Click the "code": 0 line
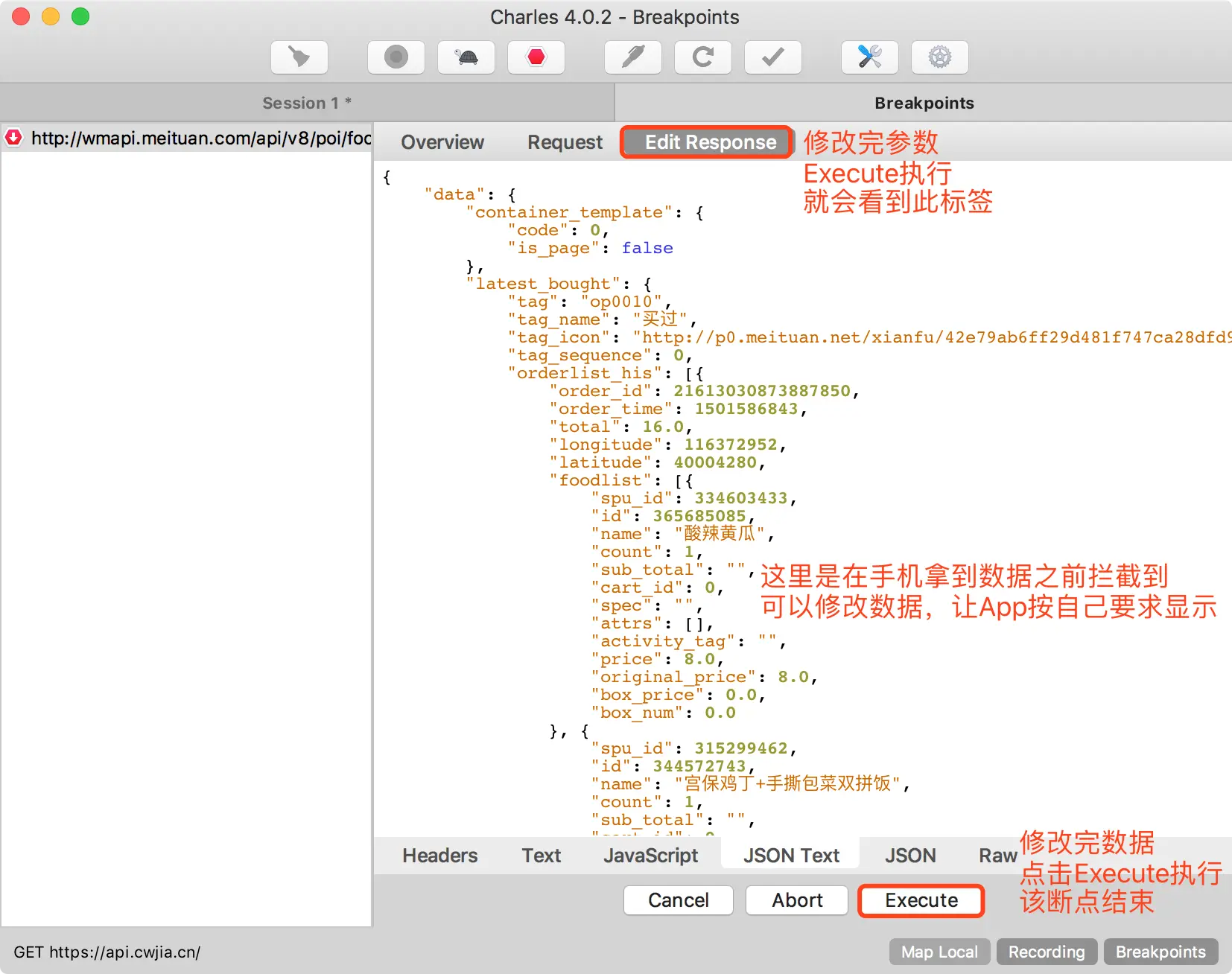Viewport: 1232px width, 974px height. 559,230
